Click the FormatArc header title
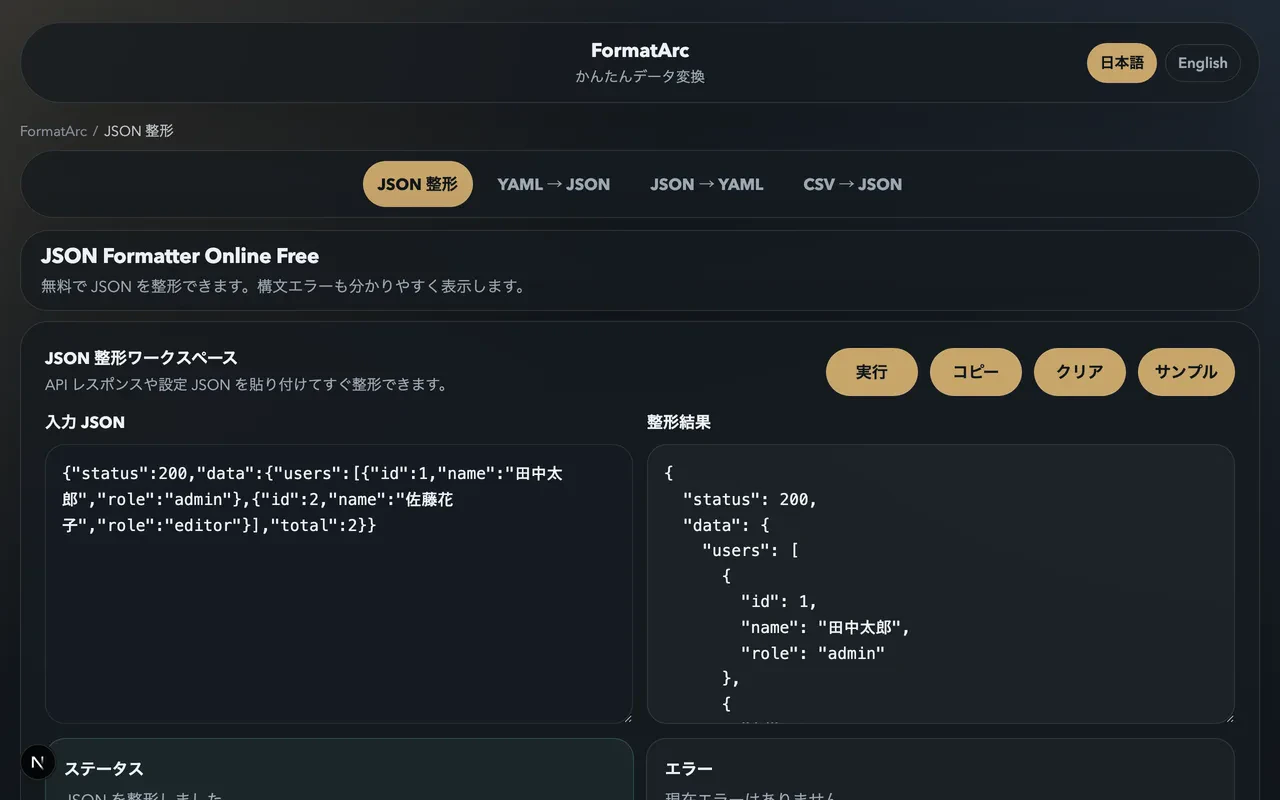The height and width of the screenshot is (800, 1280). 640,50
